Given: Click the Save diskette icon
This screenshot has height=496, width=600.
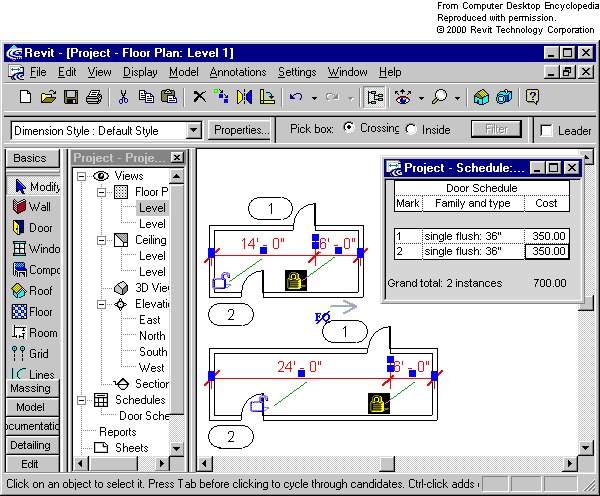Looking at the screenshot, I should [71, 97].
